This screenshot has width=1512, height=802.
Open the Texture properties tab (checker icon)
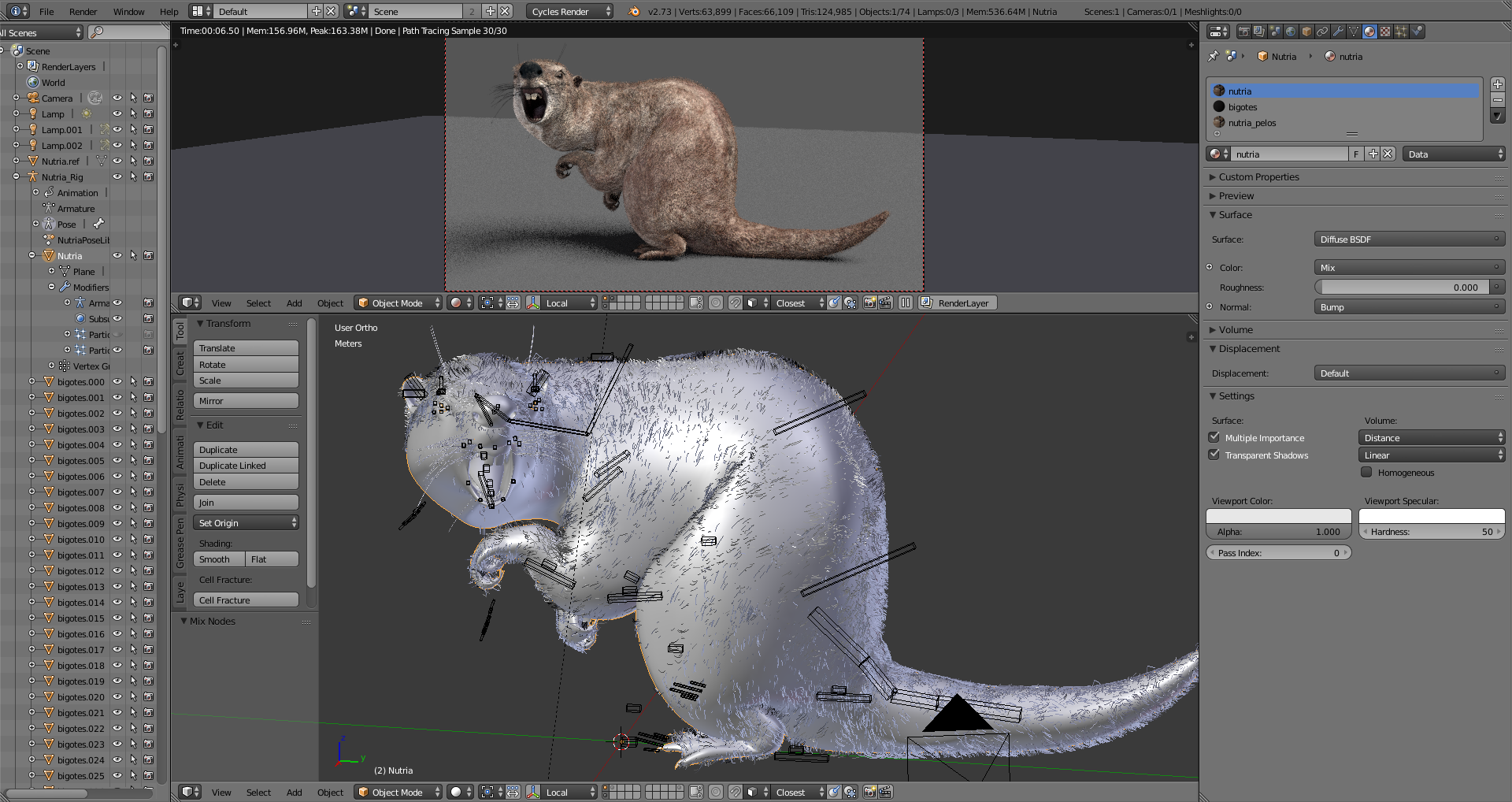point(1385,32)
